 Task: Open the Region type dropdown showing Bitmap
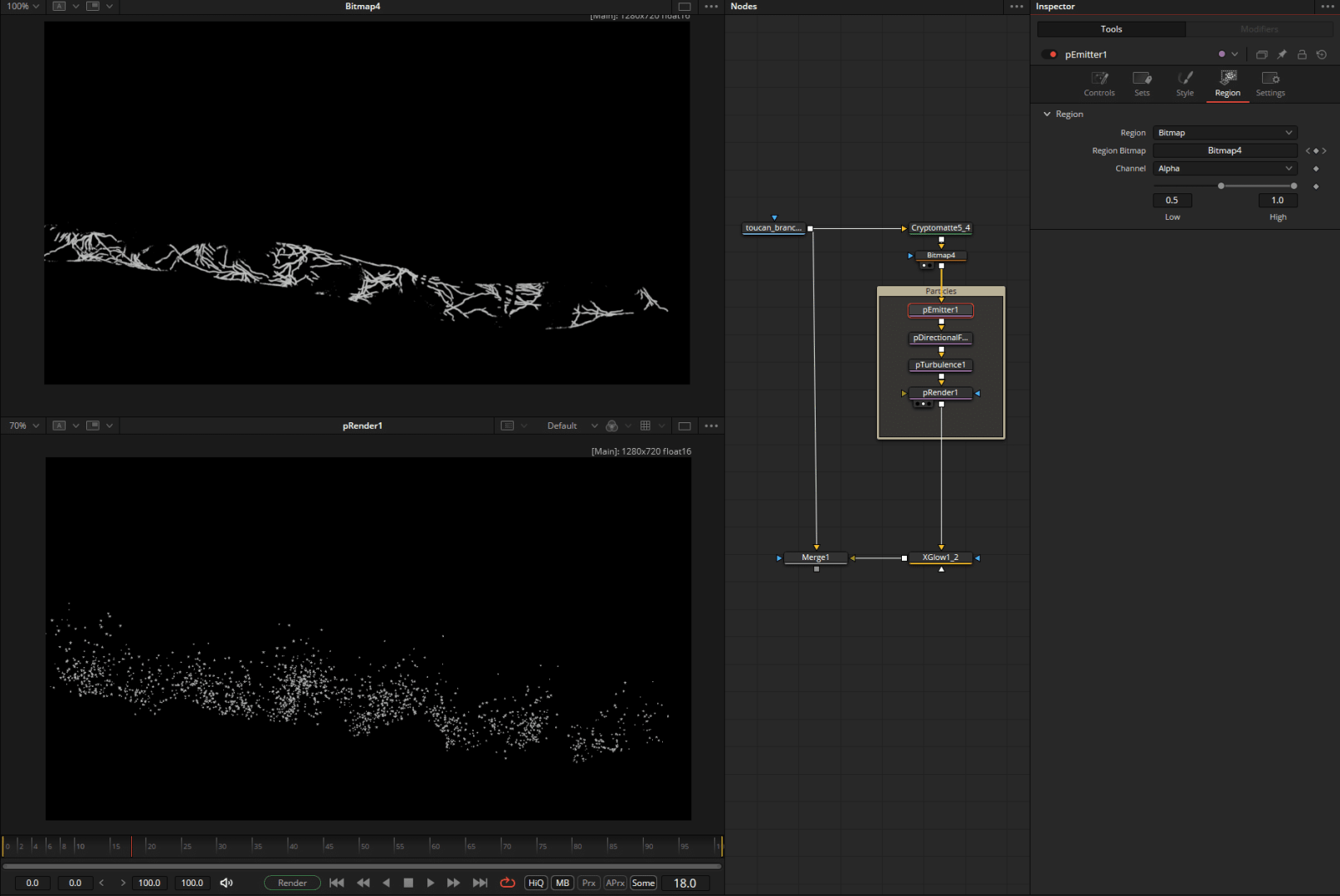[1225, 133]
